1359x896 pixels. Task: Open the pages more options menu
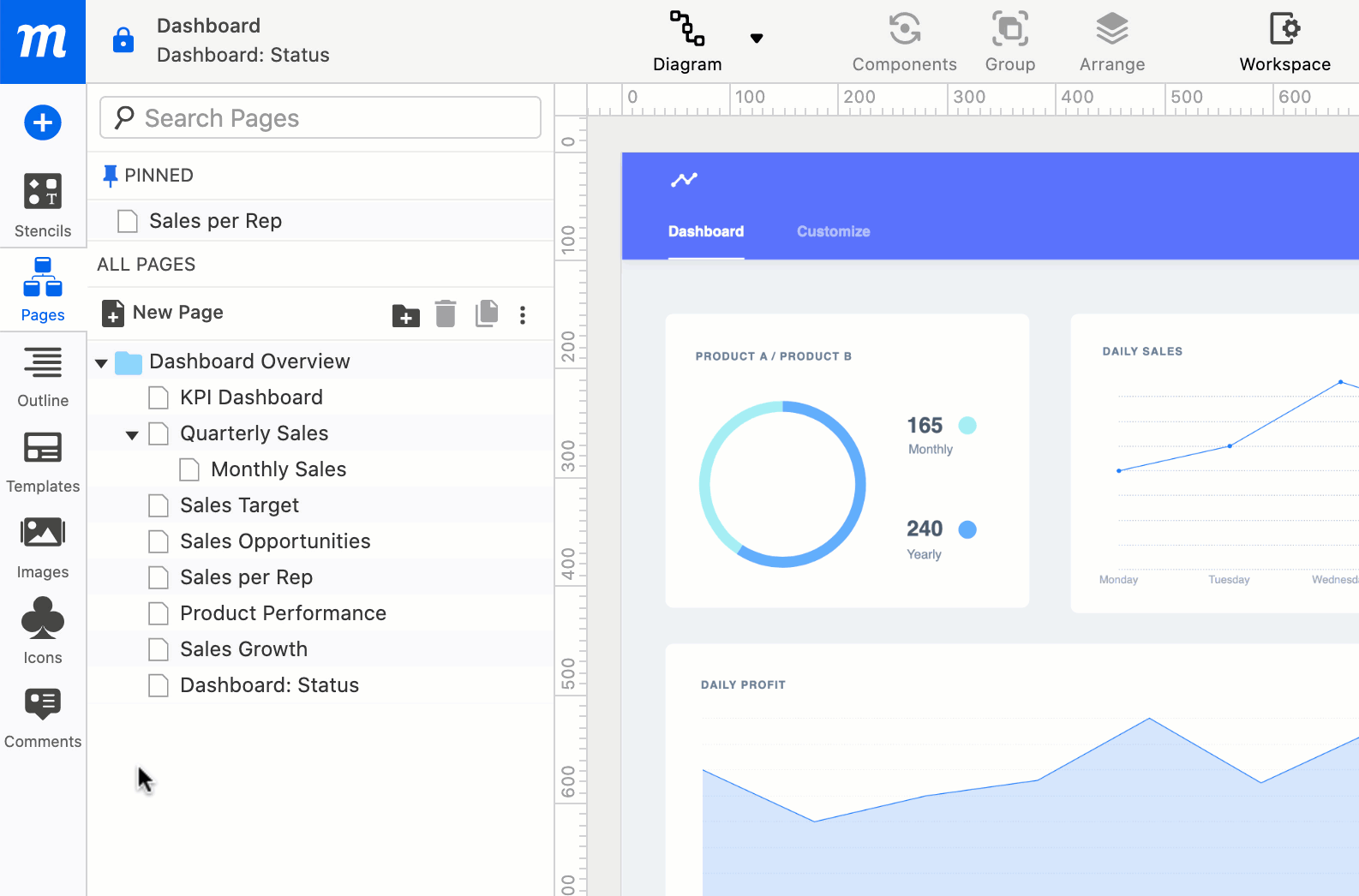coord(523,315)
